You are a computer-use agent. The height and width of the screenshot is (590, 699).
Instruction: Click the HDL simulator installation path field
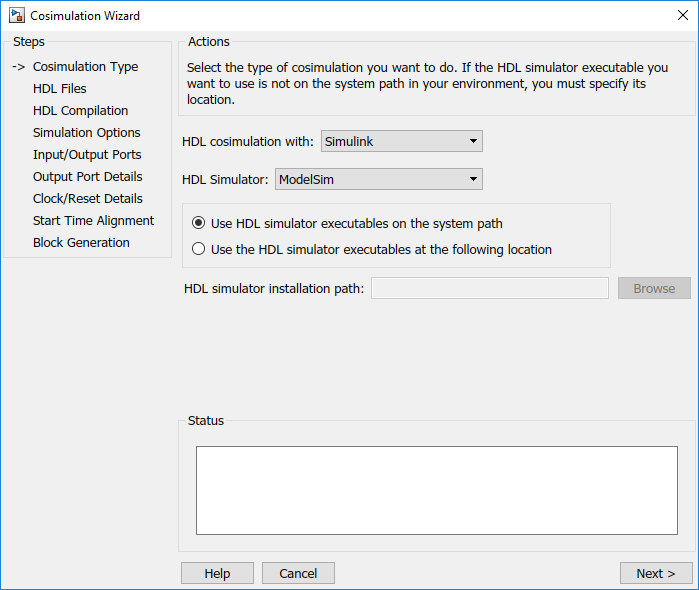point(489,288)
